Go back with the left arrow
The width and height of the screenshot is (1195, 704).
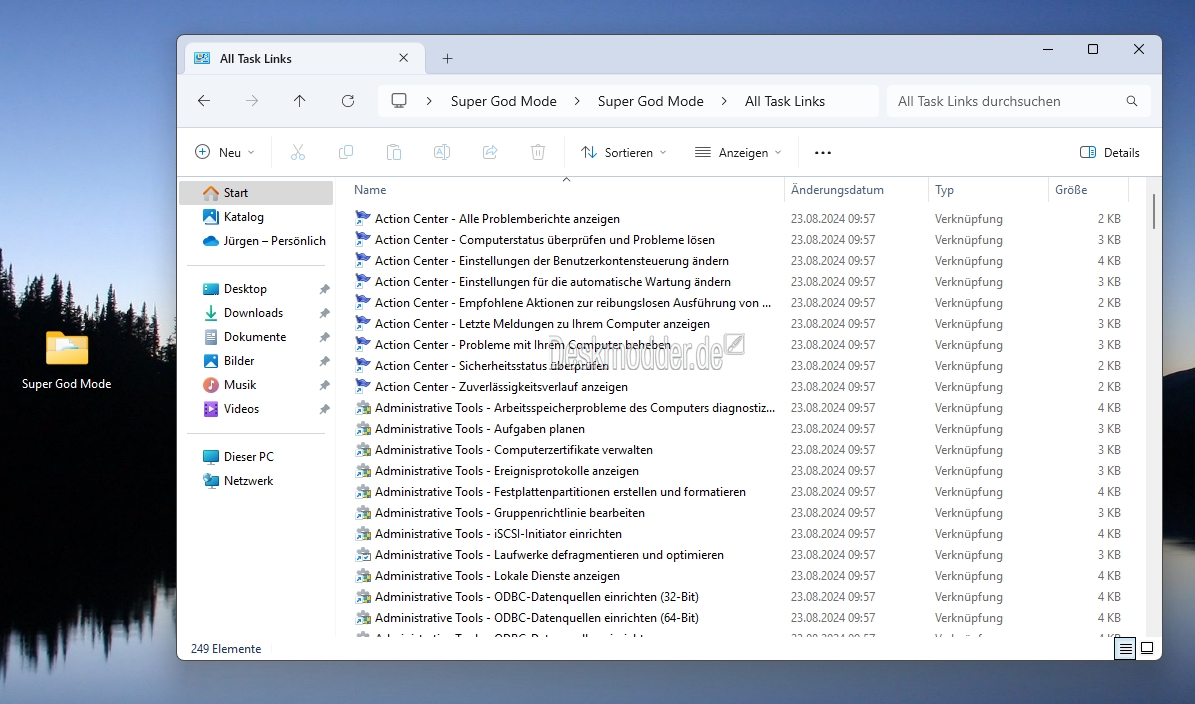pyautogui.click(x=203, y=101)
